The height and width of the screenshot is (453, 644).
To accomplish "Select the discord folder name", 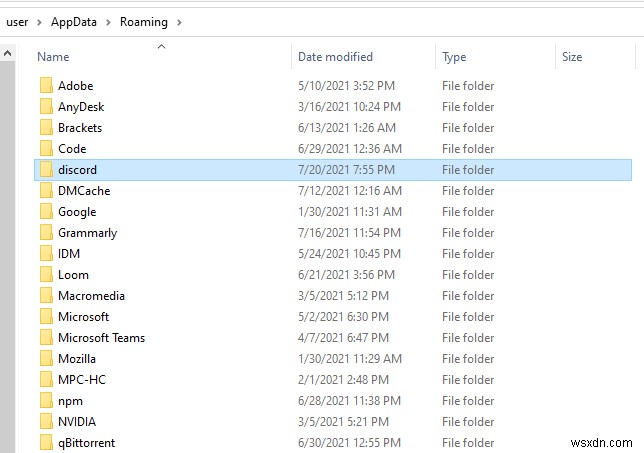I will tap(77, 169).
